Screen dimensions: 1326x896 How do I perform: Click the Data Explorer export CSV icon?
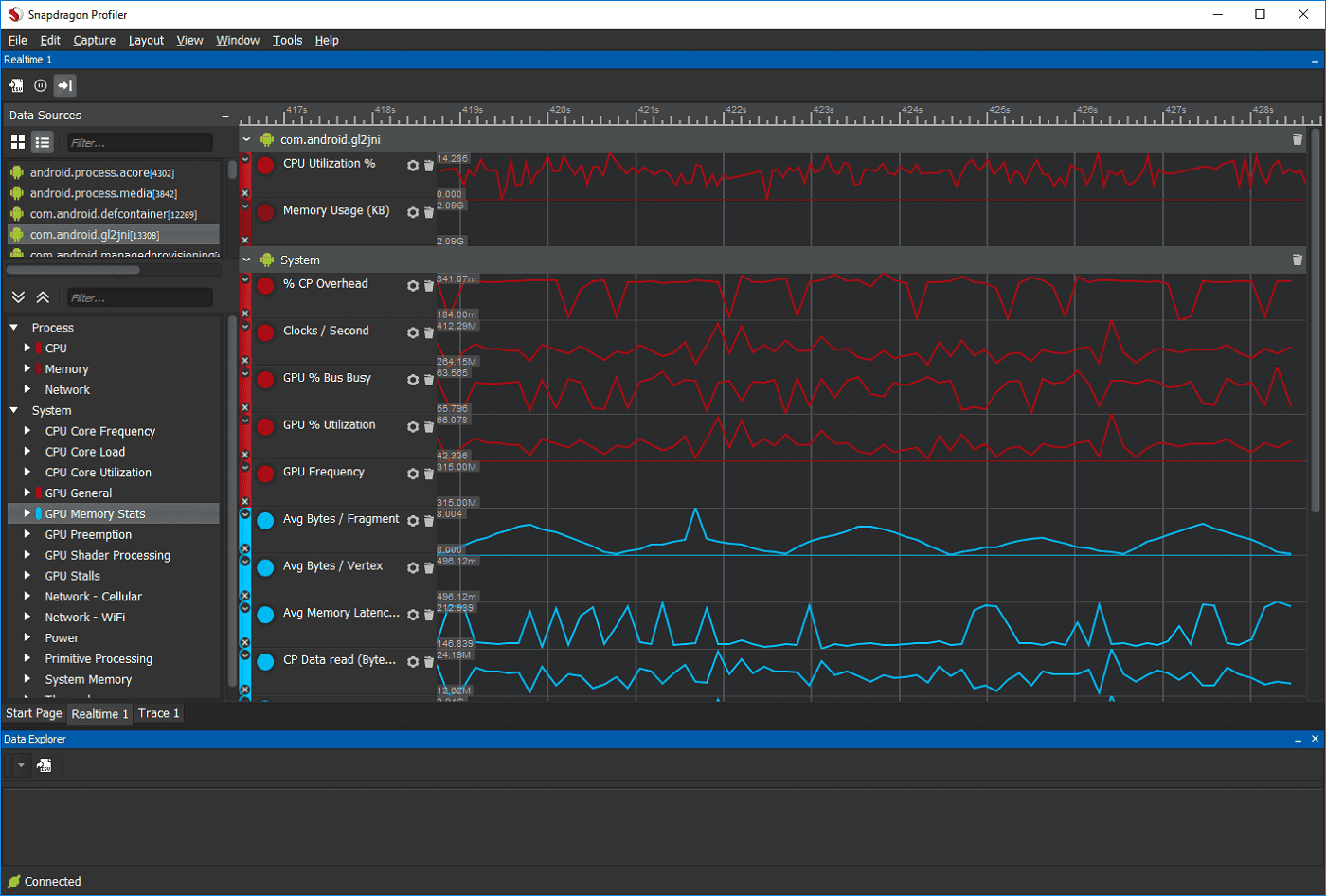(45, 765)
